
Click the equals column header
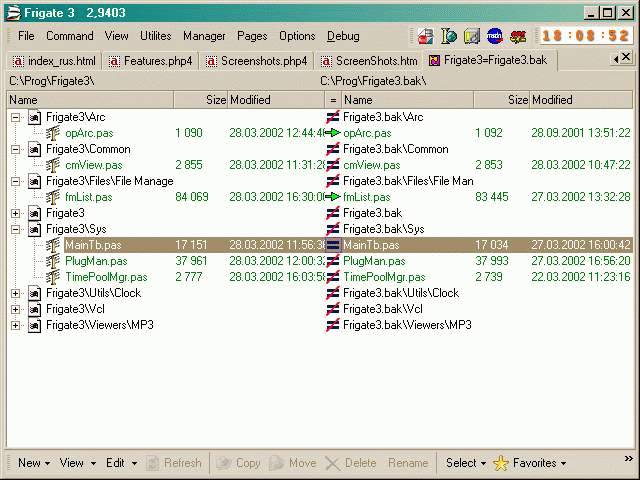coord(333,100)
